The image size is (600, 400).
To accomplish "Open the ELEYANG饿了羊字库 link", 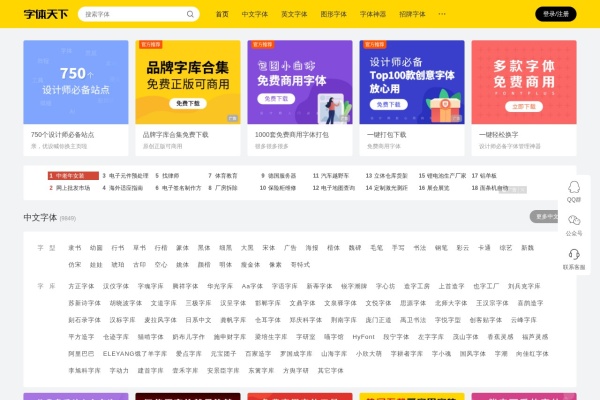I will pyautogui.click(x=135, y=354).
